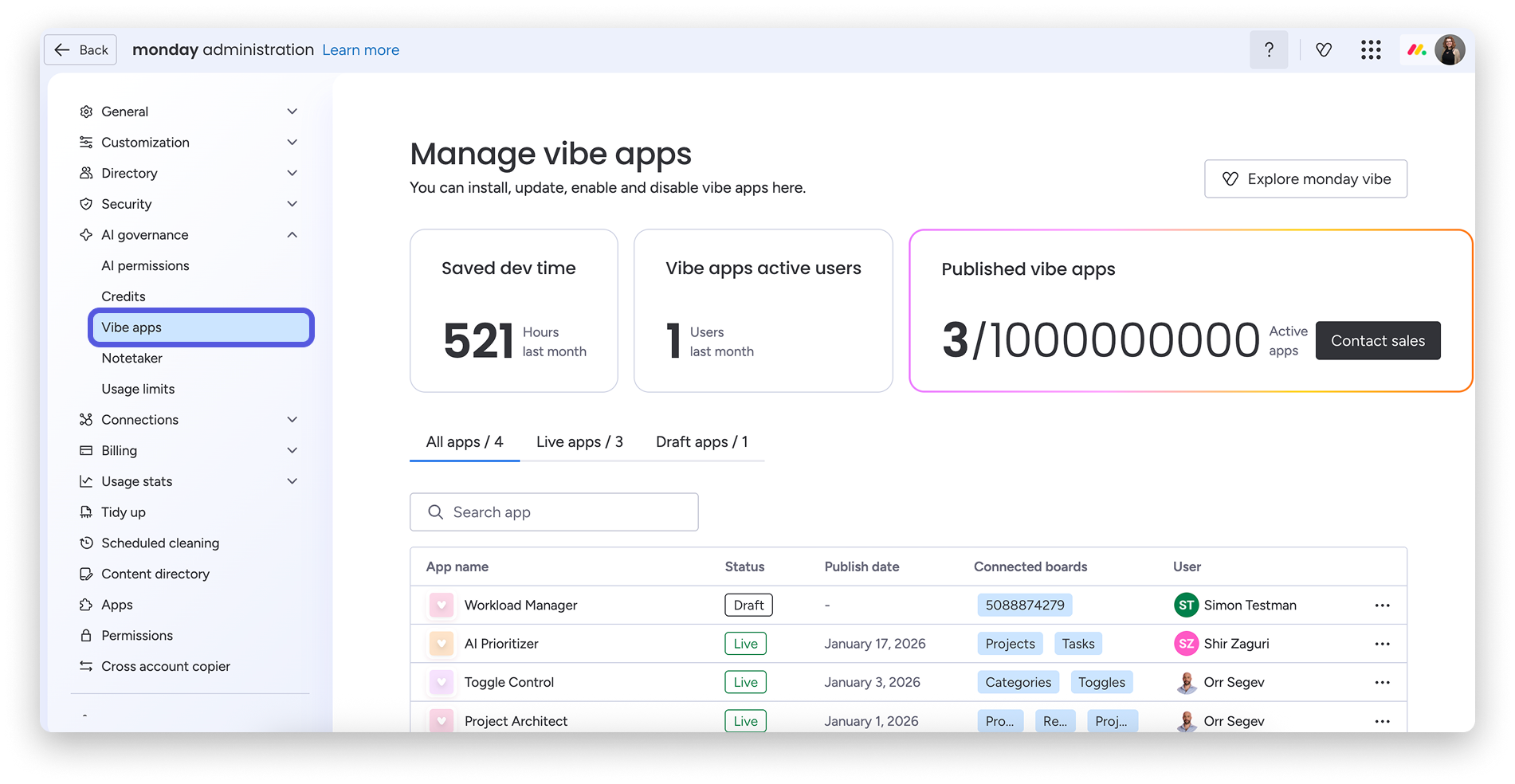Viewport: 1515px width, 784px height.
Task: Expand the Connections section chevron
Action: coord(292,420)
